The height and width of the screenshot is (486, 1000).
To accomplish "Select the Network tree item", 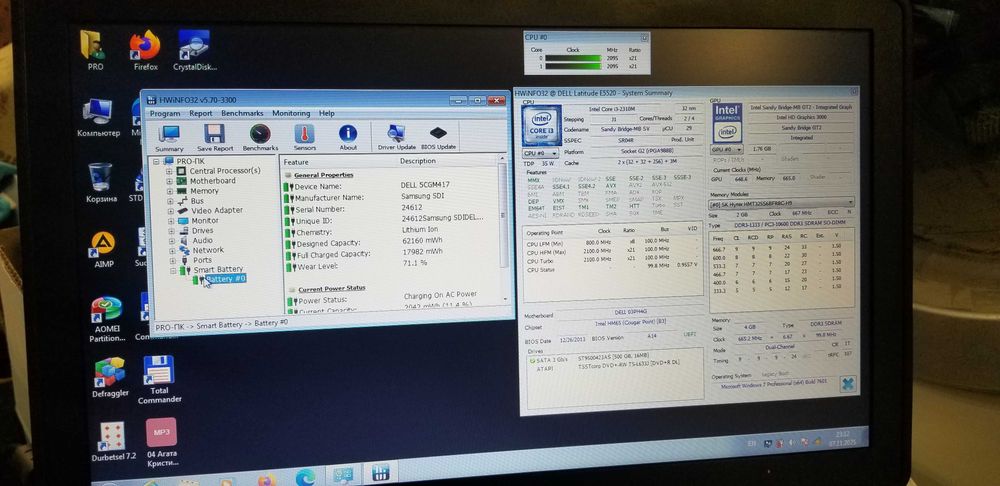I will (x=208, y=250).
